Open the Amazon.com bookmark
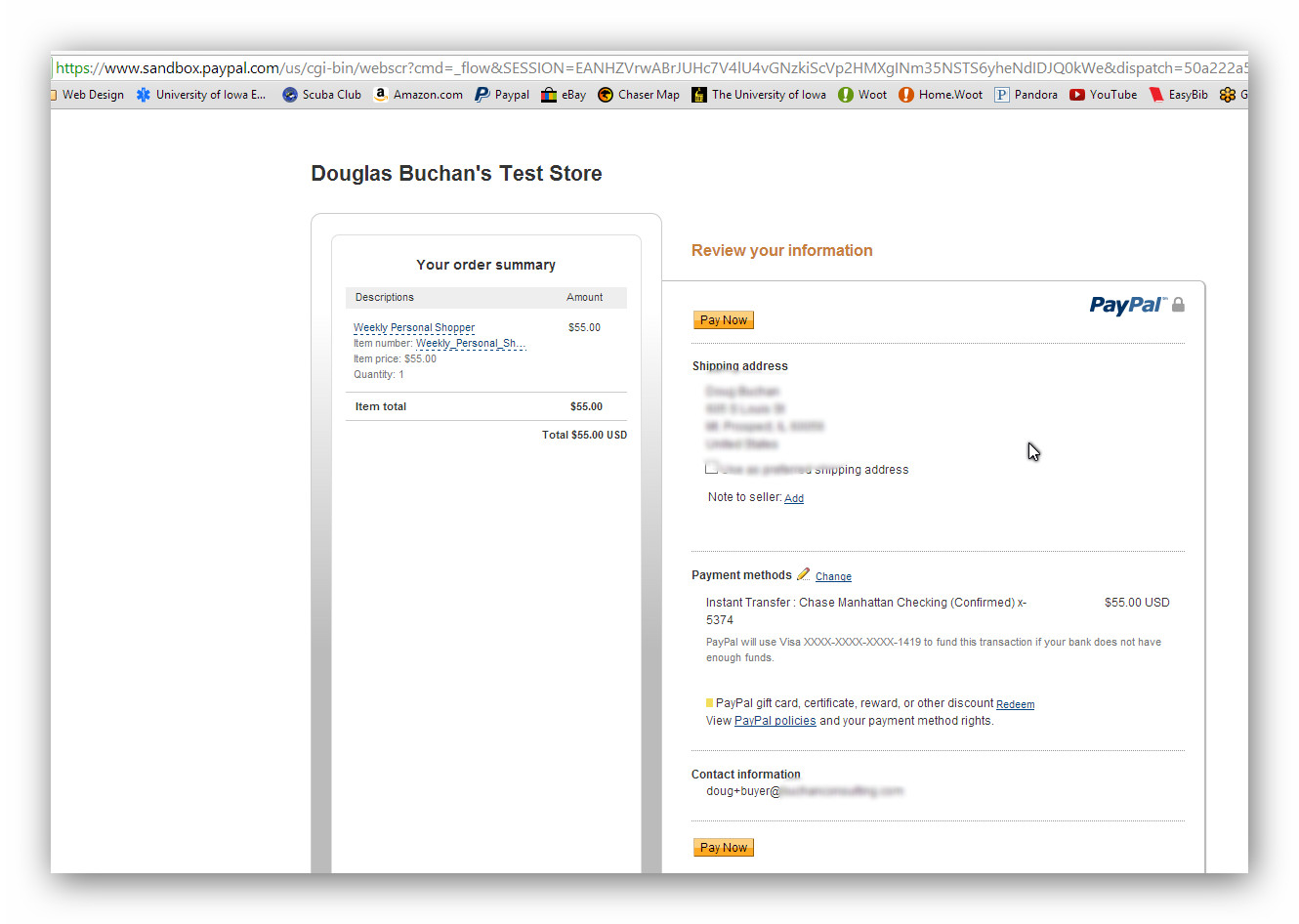The width and height of the screenshot is (1299, 924). click(x=418, y=95)
